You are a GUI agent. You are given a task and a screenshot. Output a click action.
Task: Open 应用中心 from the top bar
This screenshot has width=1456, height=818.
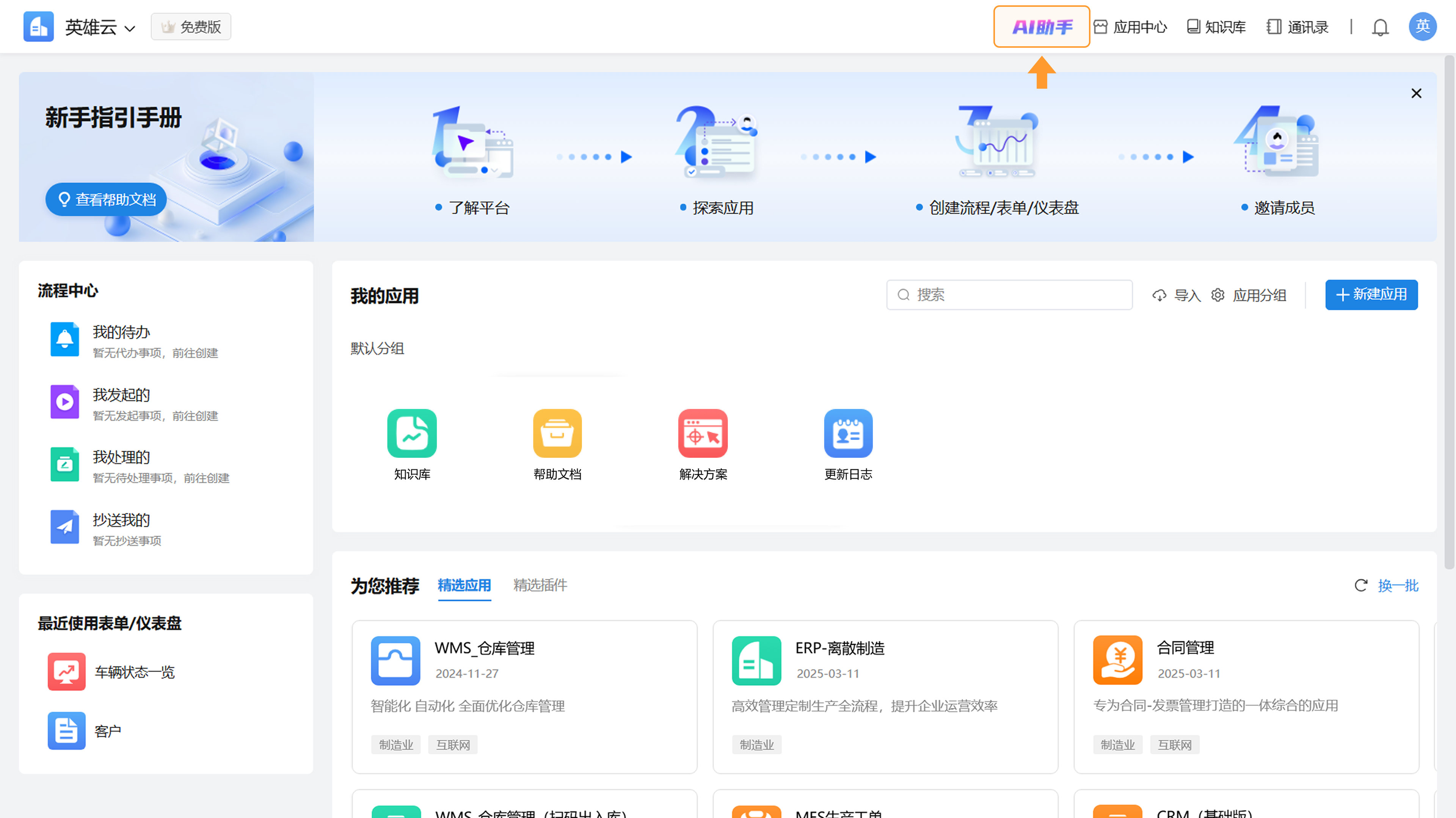click(1130, 27)
